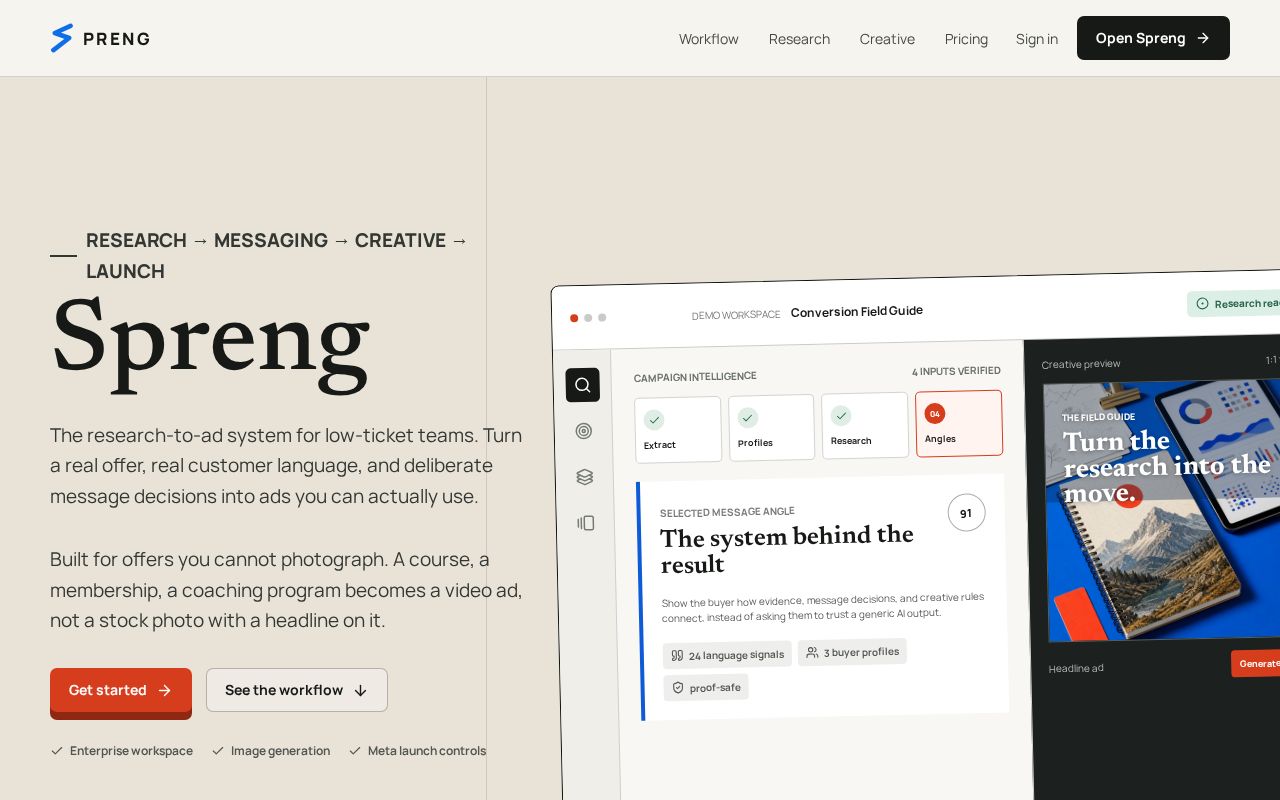Screen dimensions: 1280x800
Task: Click the proof-safe chip
Action: click(x=706, y=687)
